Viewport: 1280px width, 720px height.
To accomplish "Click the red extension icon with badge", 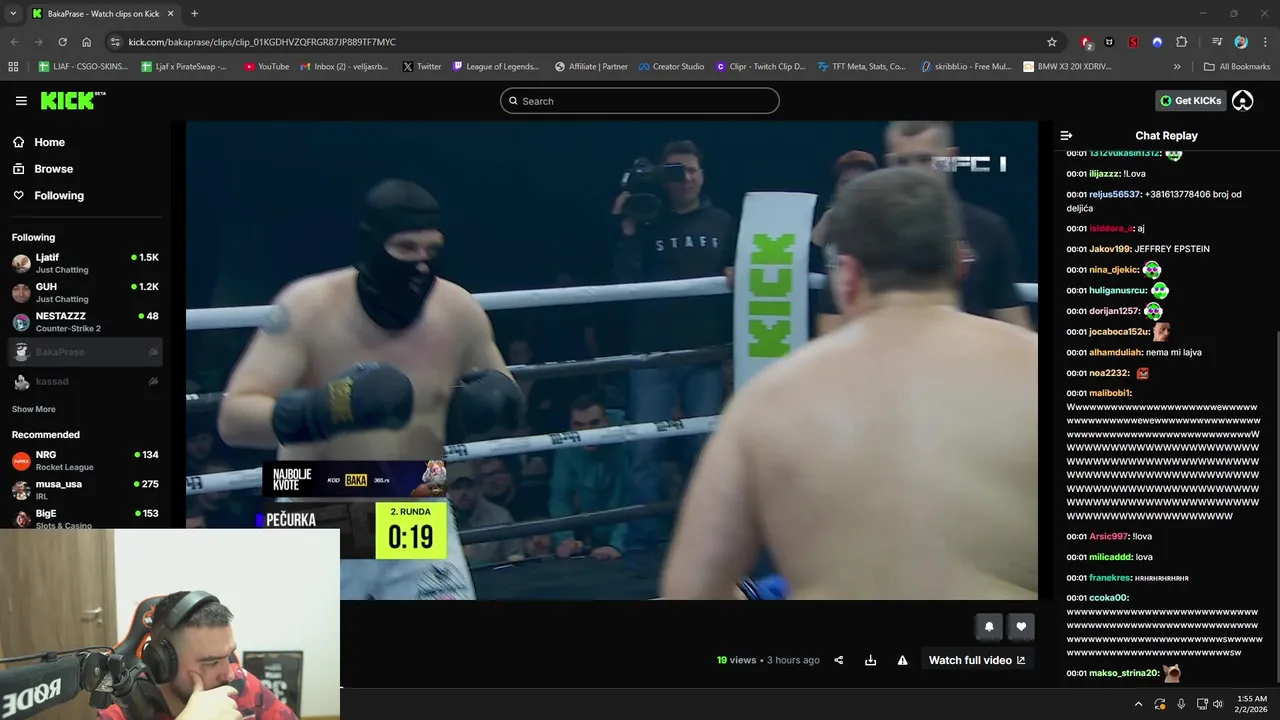I will 1087,42.
